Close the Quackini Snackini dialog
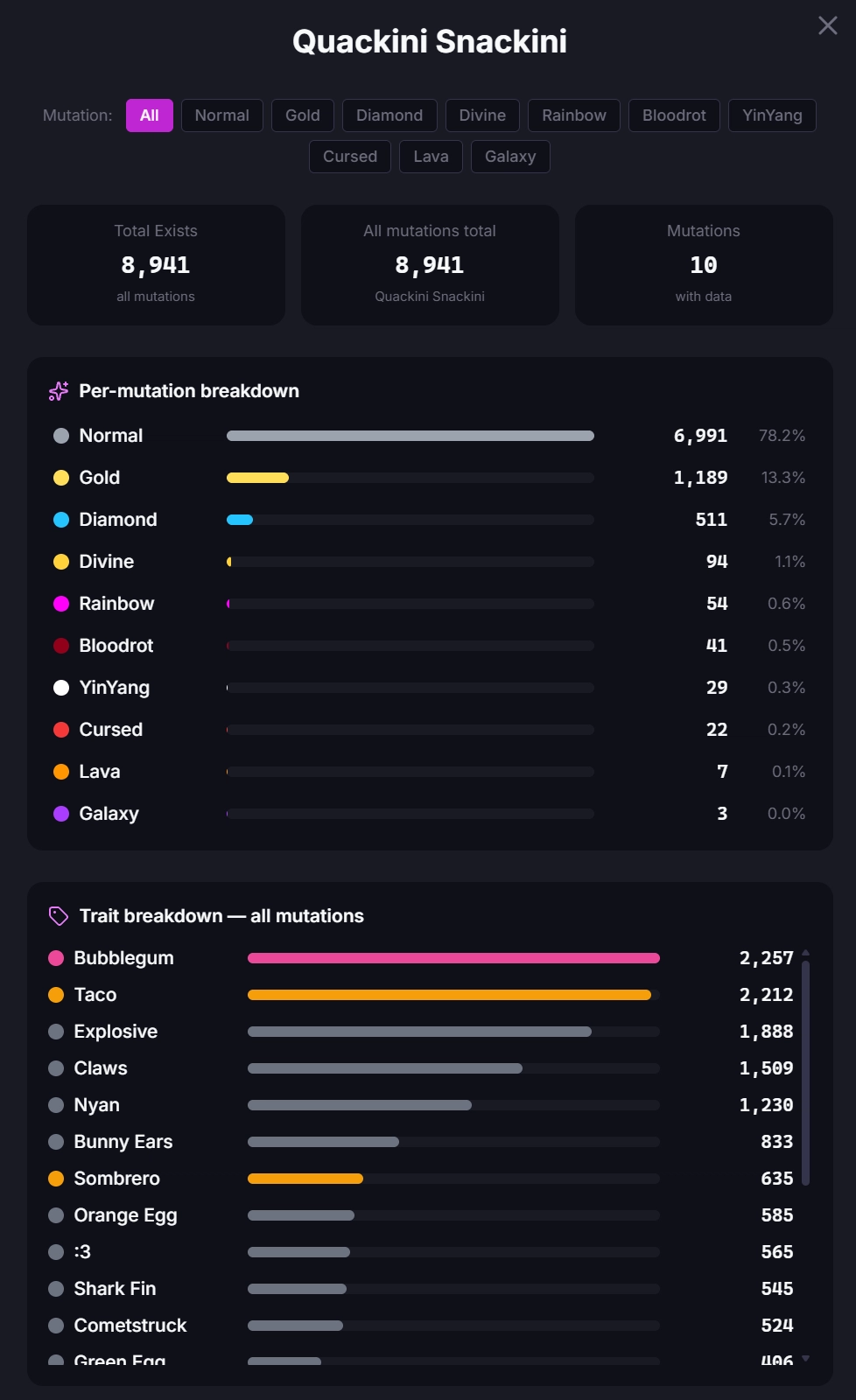The image size is (856, 1400). coord(827,25)
